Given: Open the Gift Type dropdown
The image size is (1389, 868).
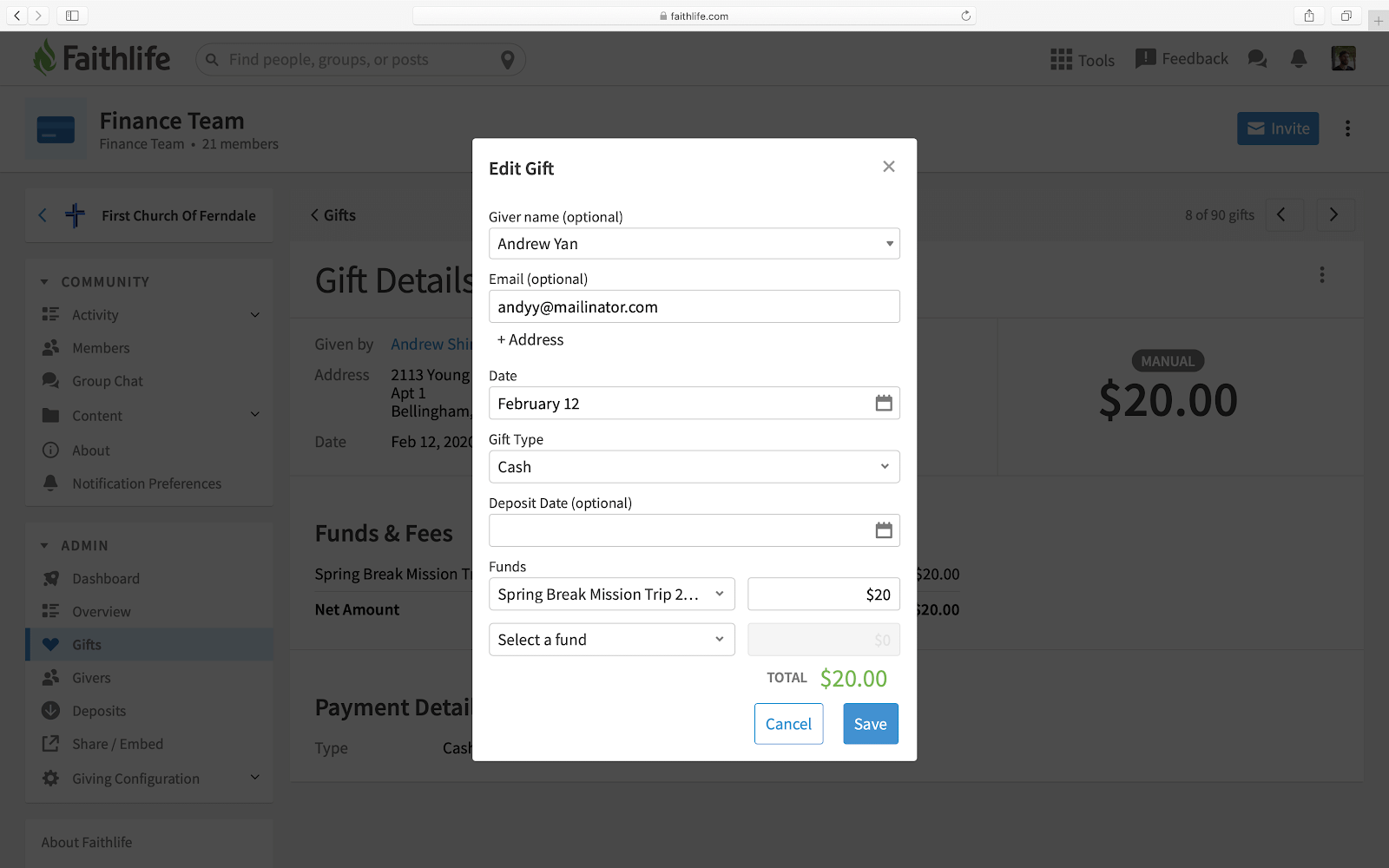Looking at the screenshot, I should tap(694, 467).
